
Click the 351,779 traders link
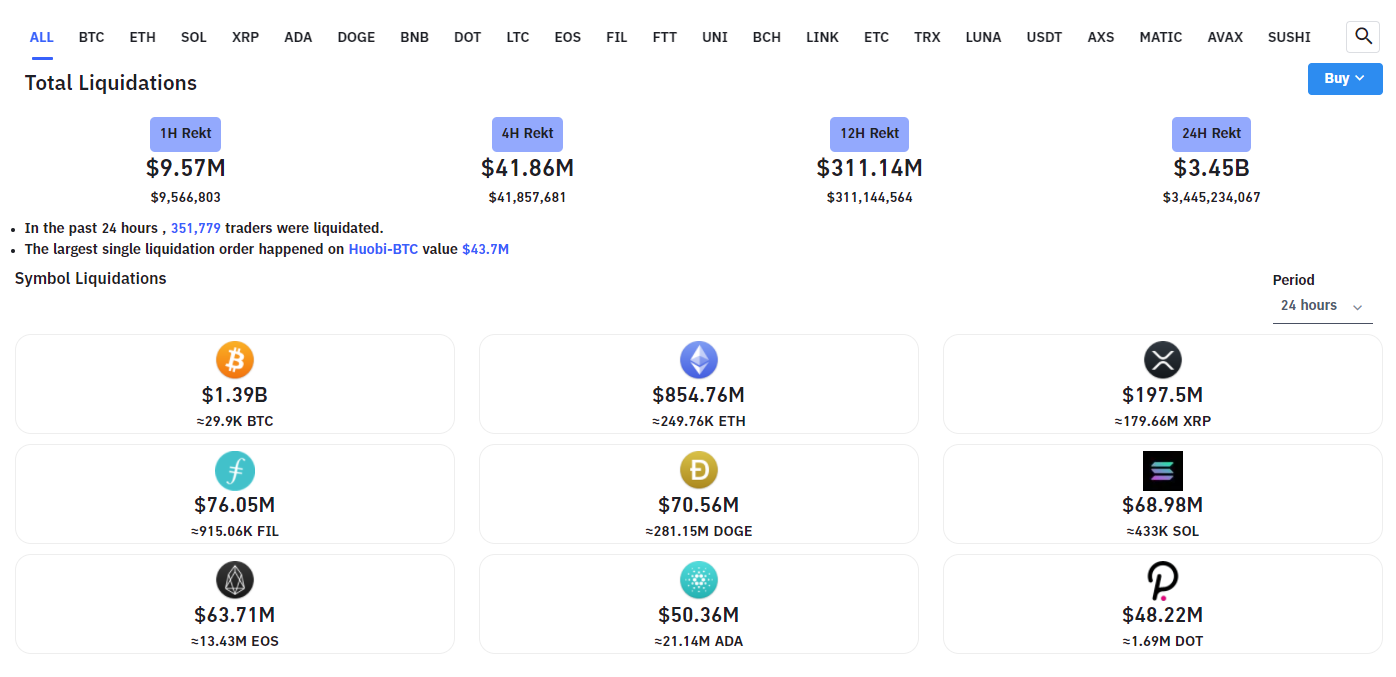pyautogui.click(x=196, y=228)
